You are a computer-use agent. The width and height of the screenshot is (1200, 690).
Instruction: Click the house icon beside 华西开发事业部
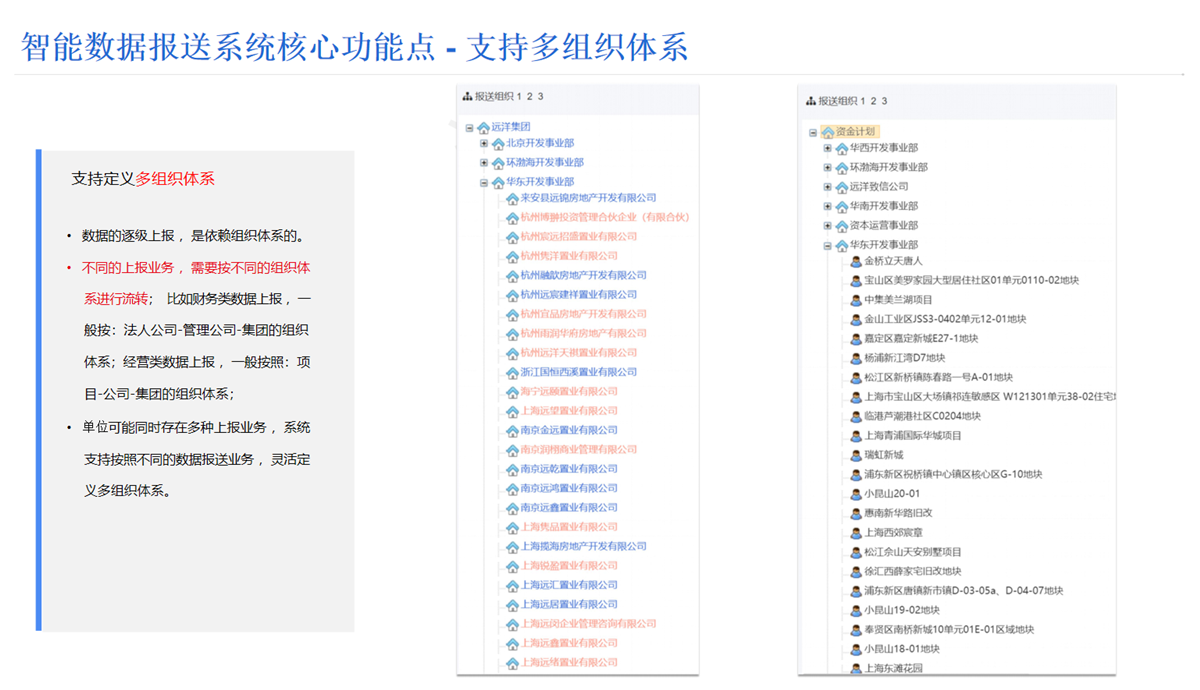[x=842, y=149]
